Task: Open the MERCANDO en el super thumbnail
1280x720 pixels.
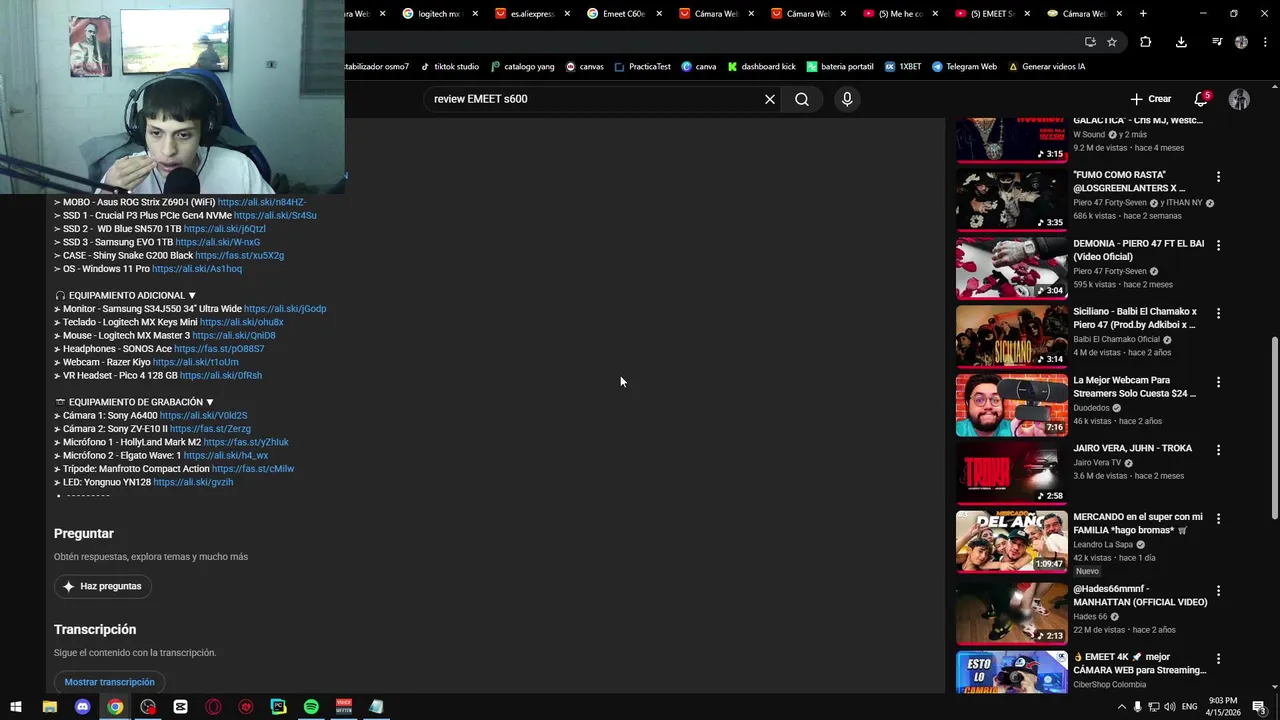Action: tap(1011, 542)
